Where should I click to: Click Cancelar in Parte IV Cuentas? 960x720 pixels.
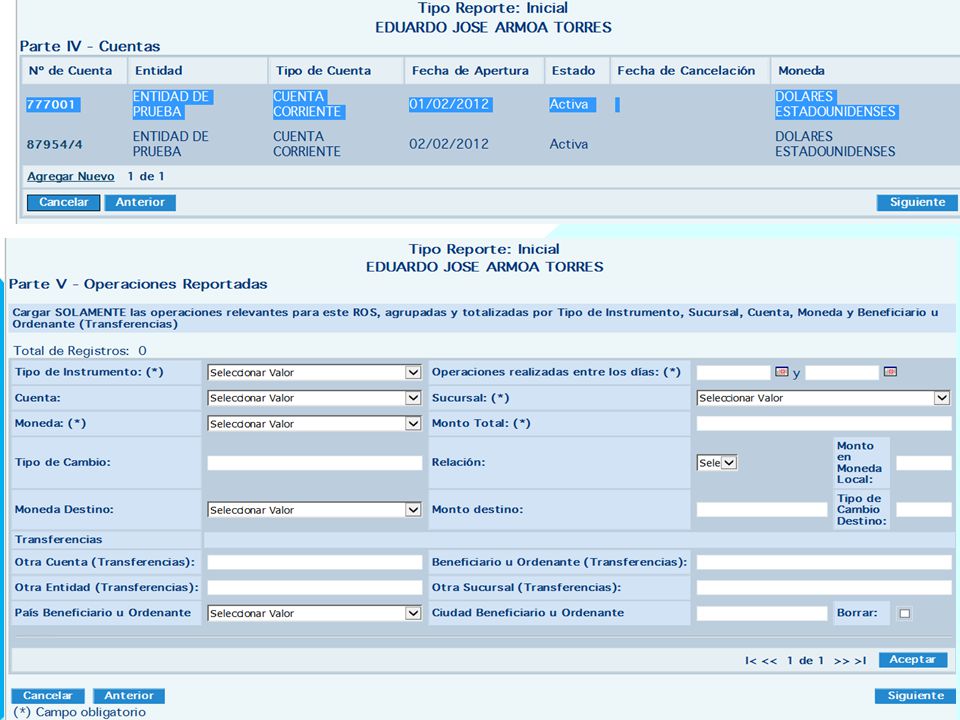click(64, 203)
